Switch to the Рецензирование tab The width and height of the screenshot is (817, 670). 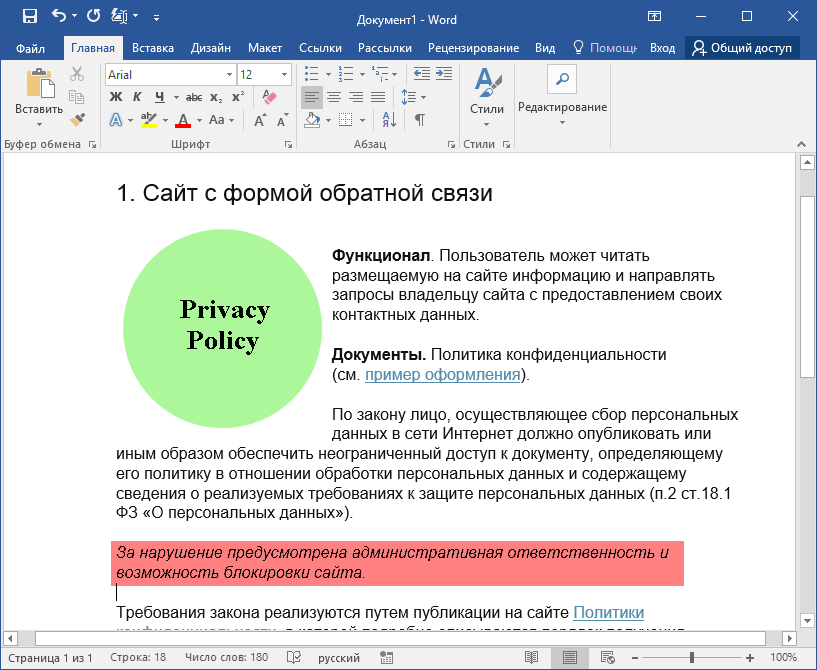(x=474, y=48)
